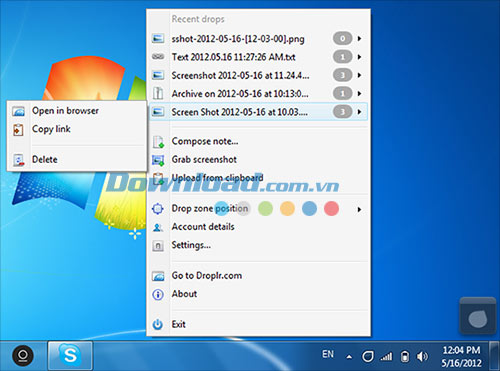Screen dimensions: 500x371
Task: Expand submenu arrow for Text 2012.05.16 txt
Action: (359, 57)
